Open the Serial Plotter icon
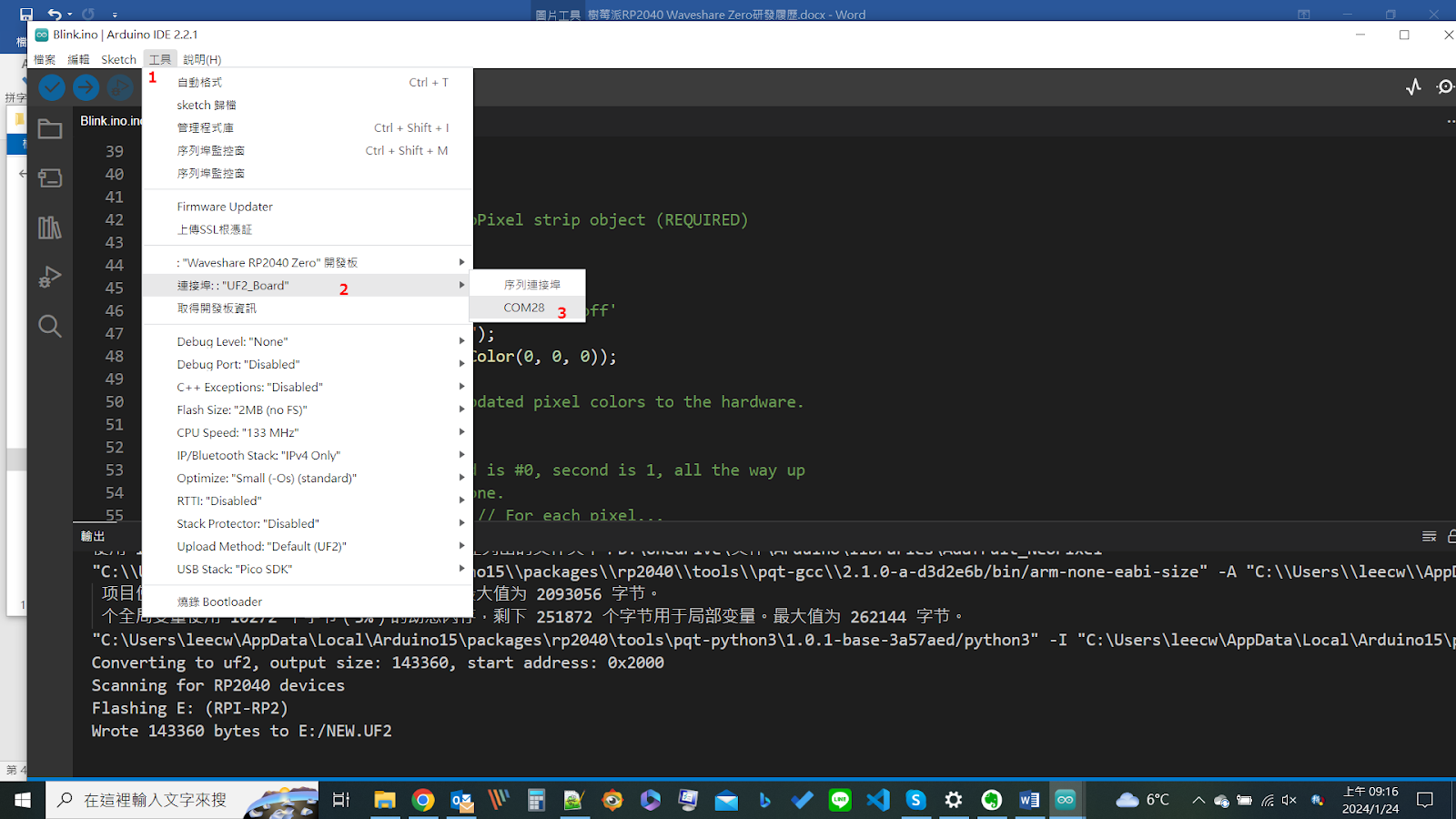1456x819 pixels. 1413,86
